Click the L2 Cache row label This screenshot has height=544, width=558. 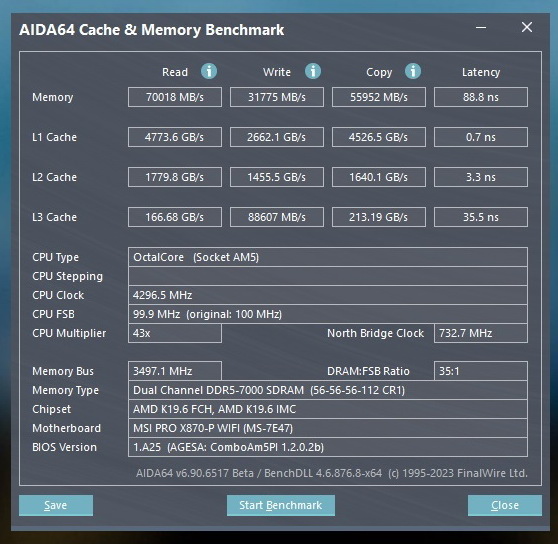click(54, 177)
